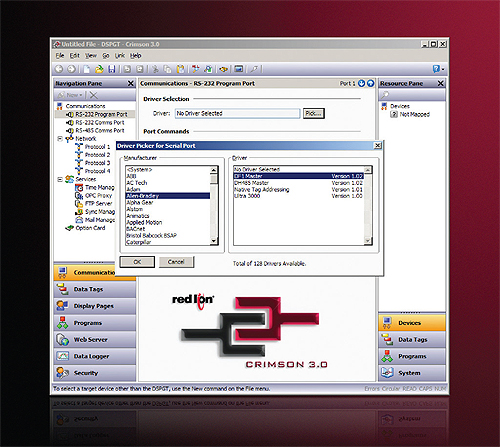Image resolution: width=500 pixels, height=447 pixels.
Task: Open the Link menu
Action: coord(120,56)
